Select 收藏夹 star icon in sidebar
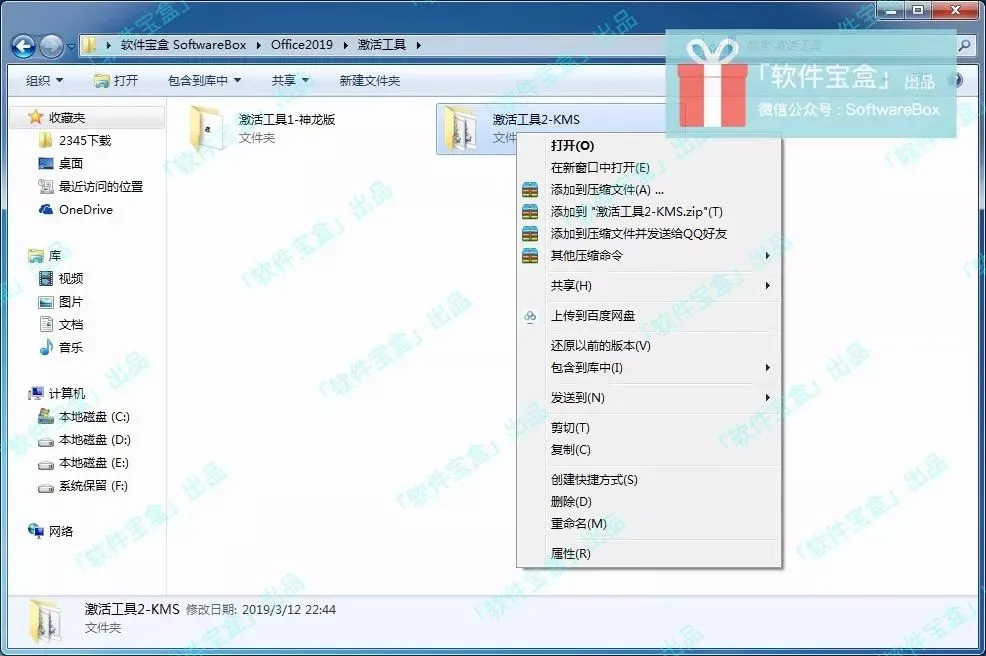Screen dimensions: 986x656 (35, 117)
